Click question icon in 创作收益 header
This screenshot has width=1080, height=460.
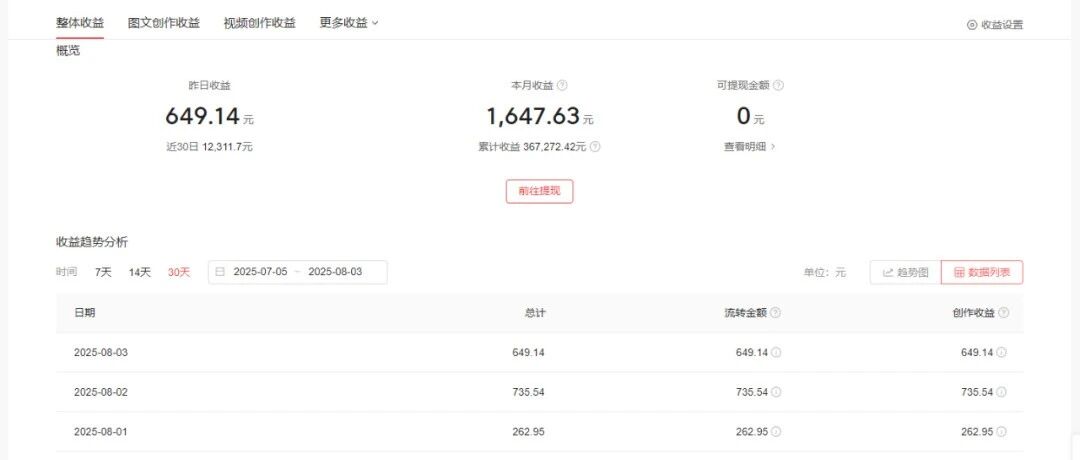tap(1004, 313)
